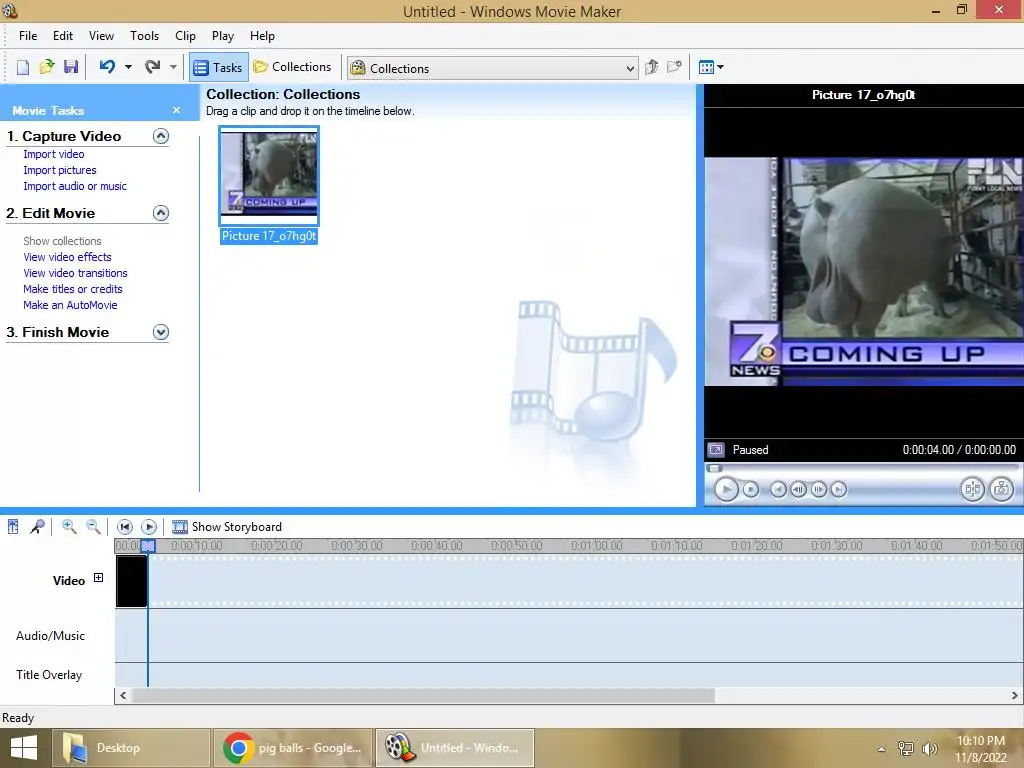
Task: Rewind the timeline to start
Action: point(125,526)
